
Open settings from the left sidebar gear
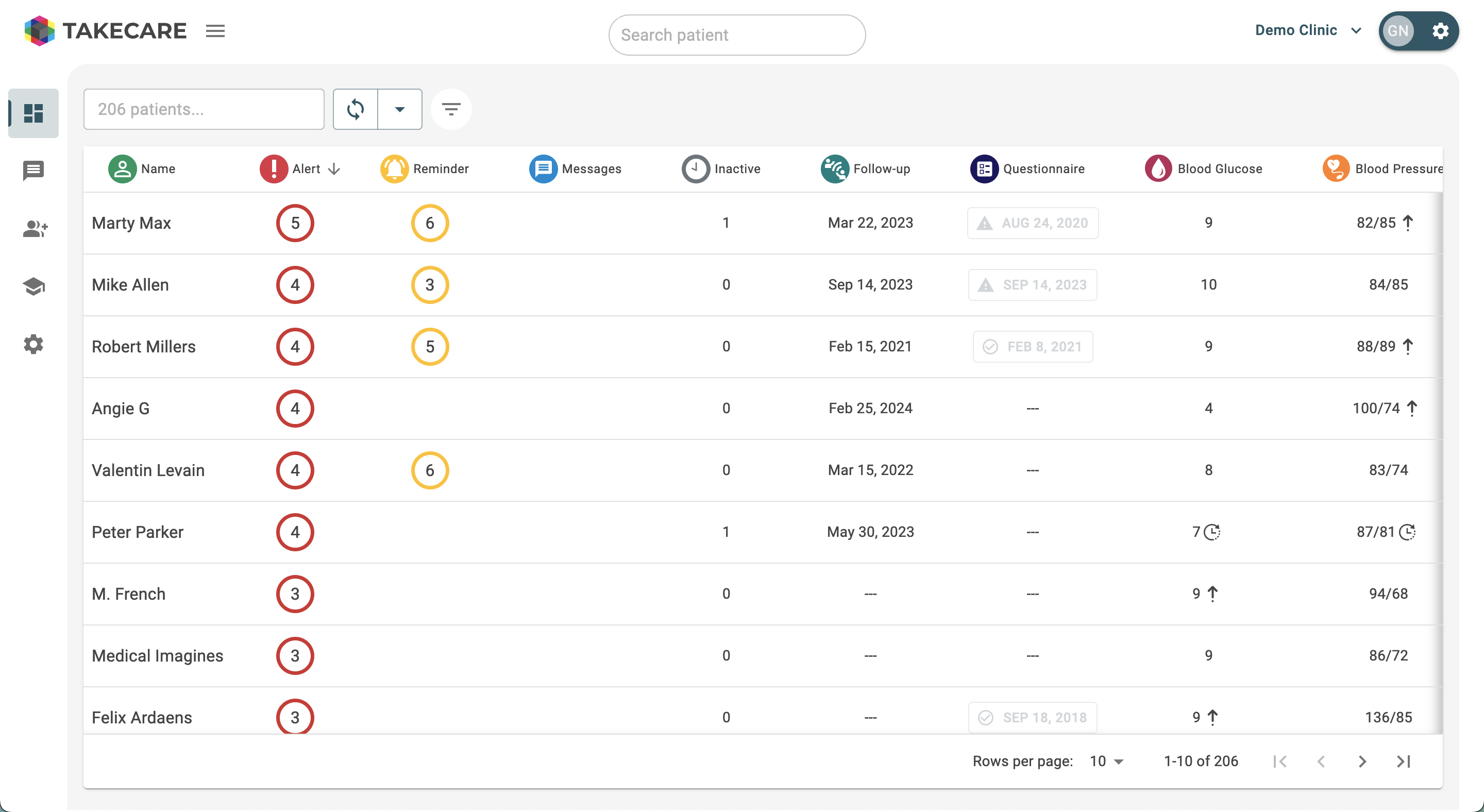33,344
